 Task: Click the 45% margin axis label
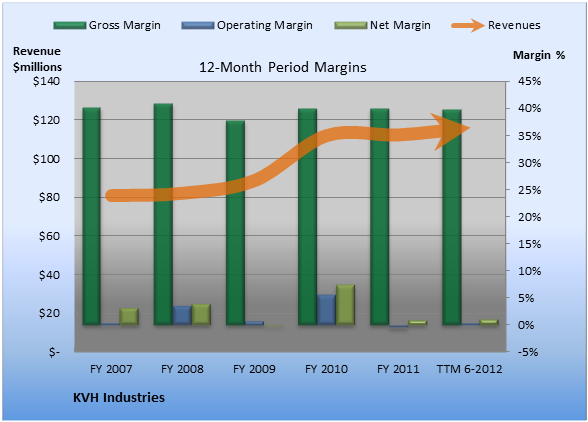[530, 81]
